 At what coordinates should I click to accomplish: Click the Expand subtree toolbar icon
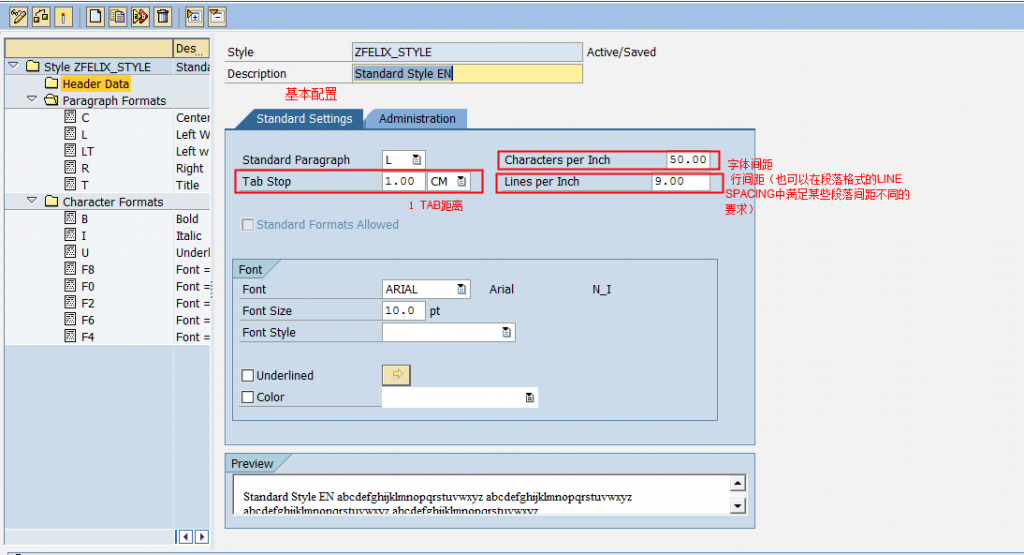click(194, 16)
